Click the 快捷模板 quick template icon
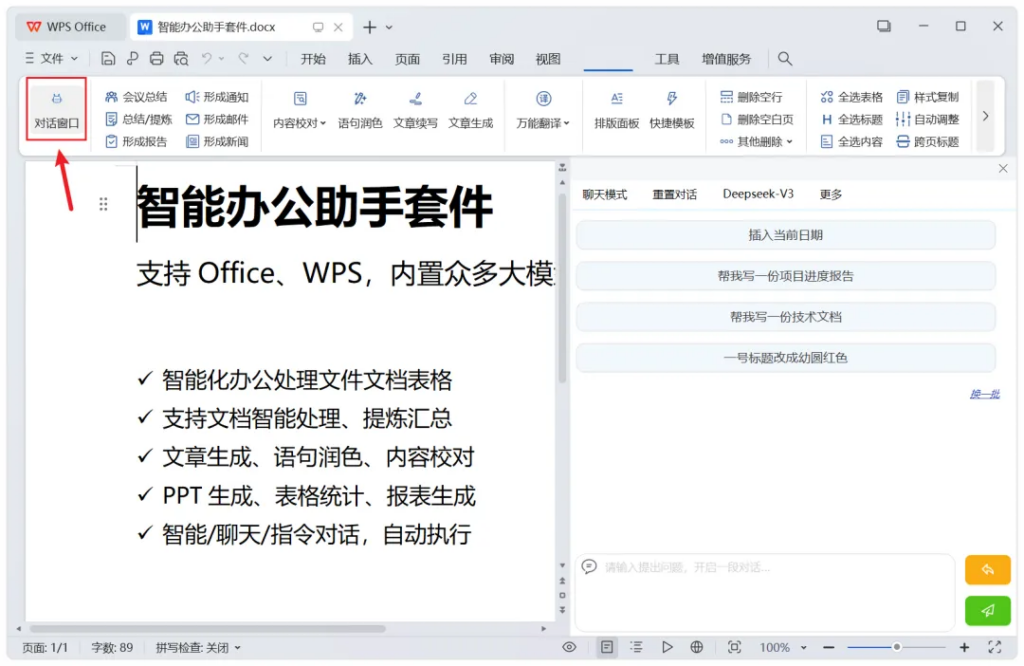The height and width of the screenshot is (666, 1024). 671,110
